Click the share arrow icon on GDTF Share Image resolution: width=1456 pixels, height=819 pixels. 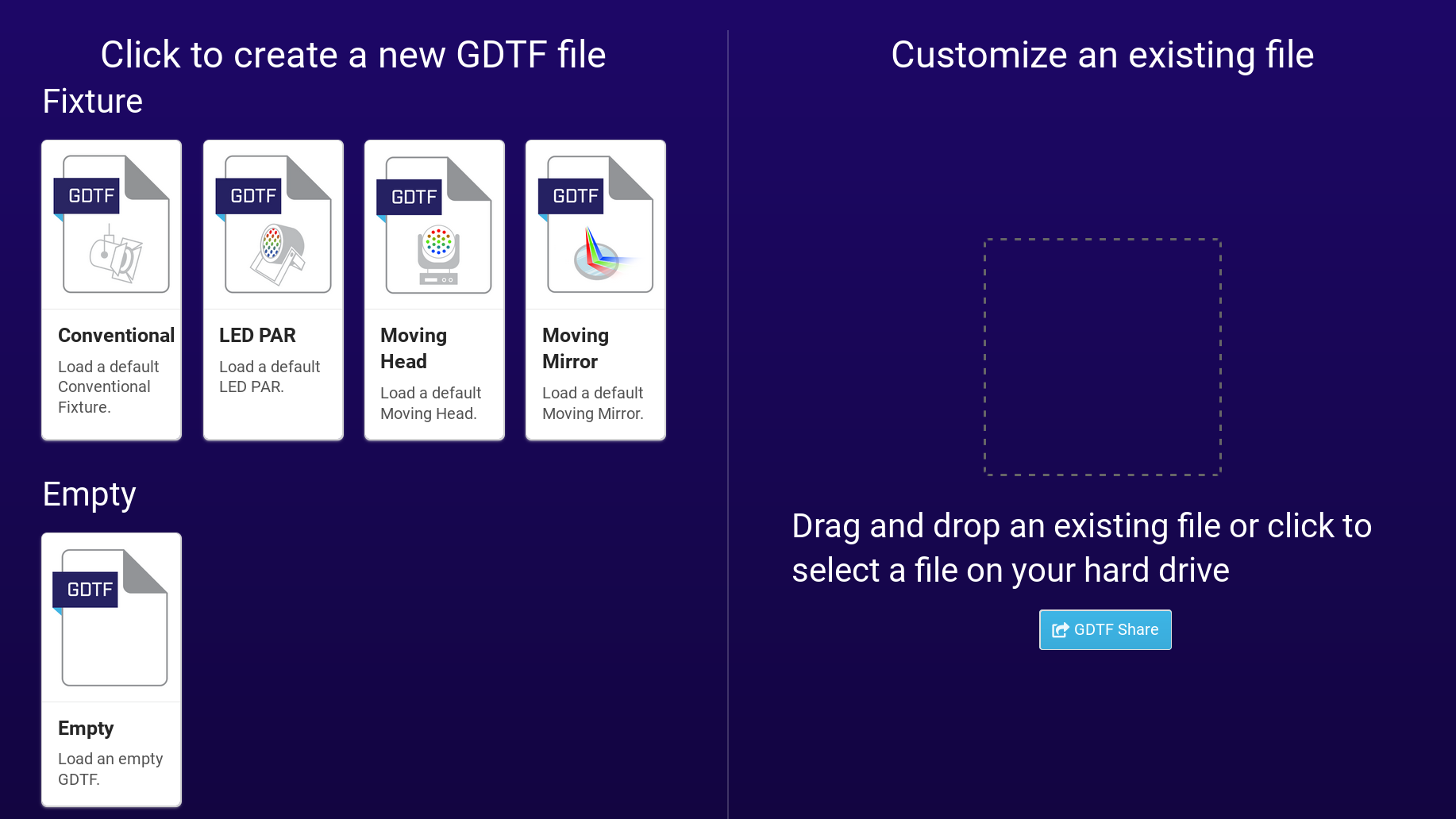(1061, 630)
